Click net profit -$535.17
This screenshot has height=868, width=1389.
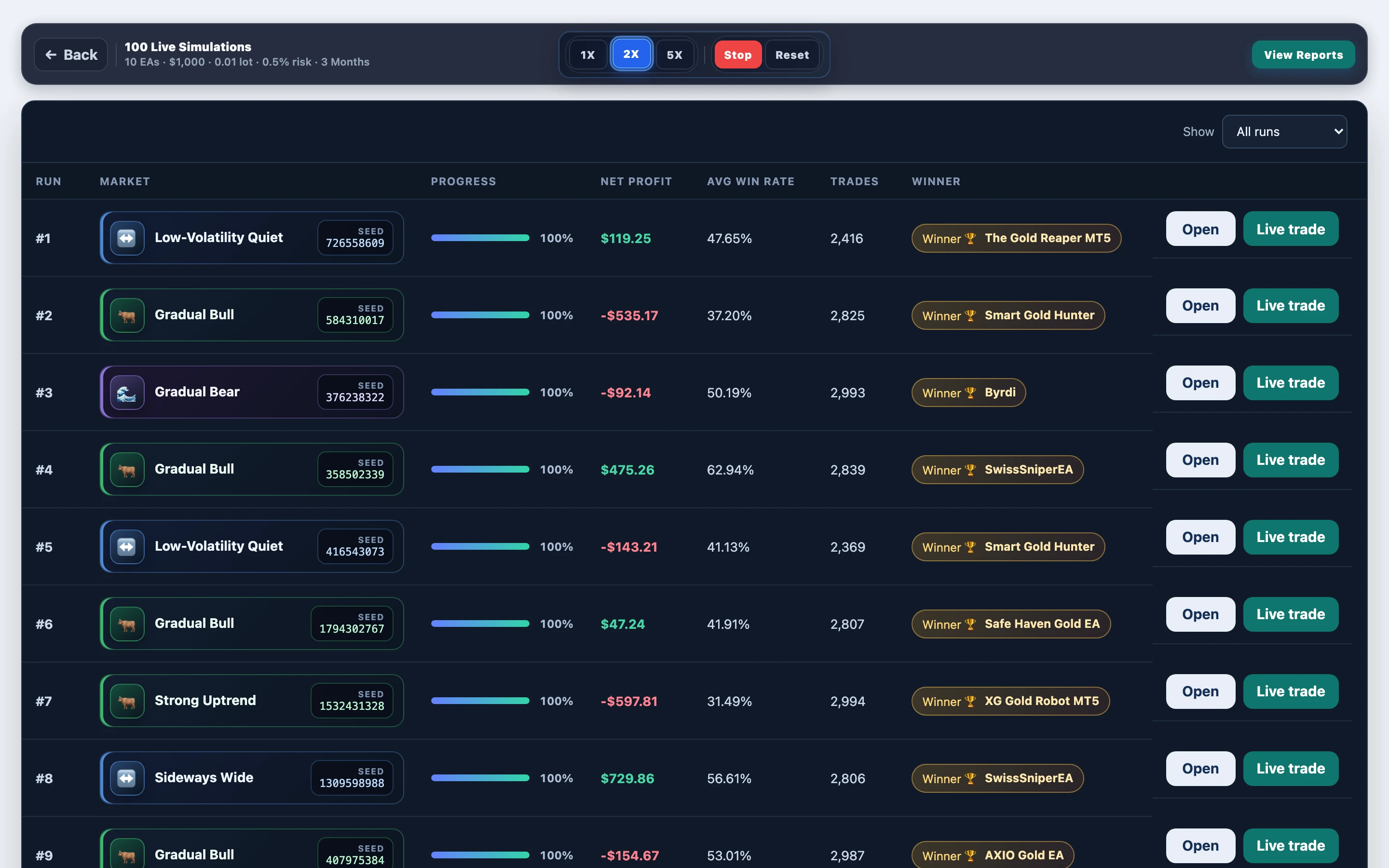click(x=629, y=316)
